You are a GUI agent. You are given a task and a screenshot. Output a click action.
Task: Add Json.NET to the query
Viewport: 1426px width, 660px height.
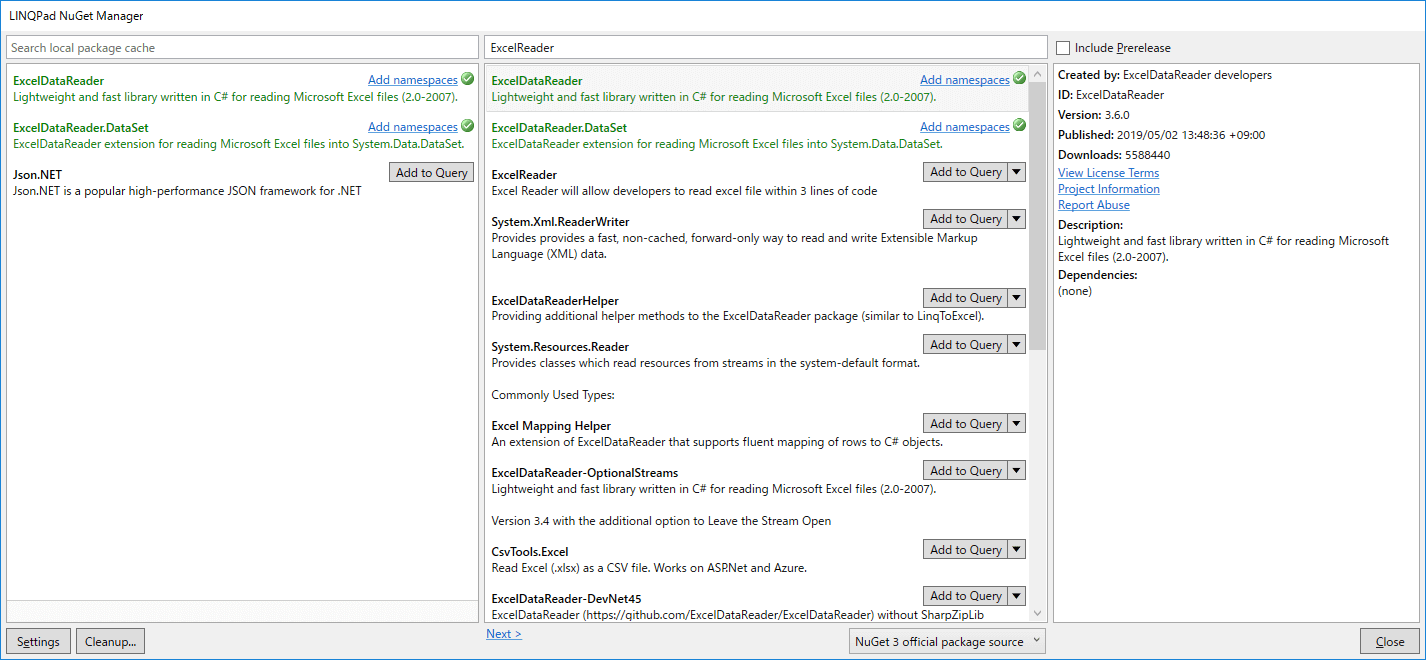click(x=431, y=173)
